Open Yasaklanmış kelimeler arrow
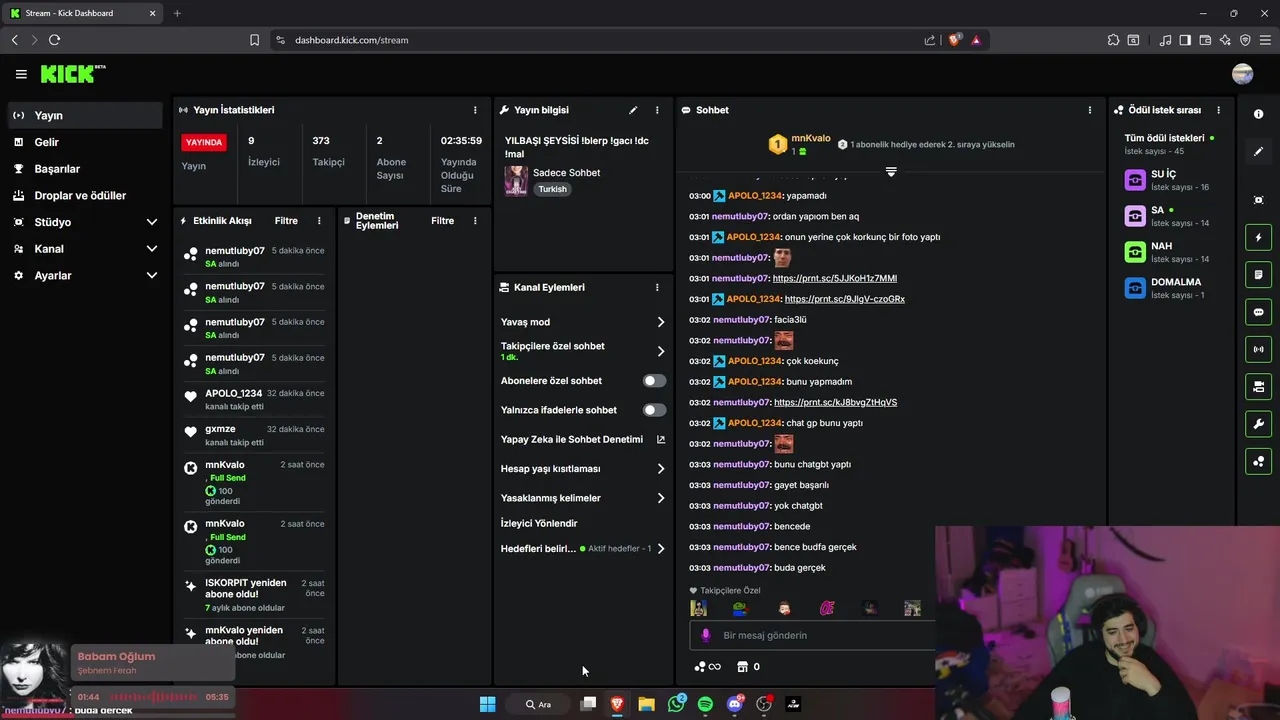 click(661, 498)
